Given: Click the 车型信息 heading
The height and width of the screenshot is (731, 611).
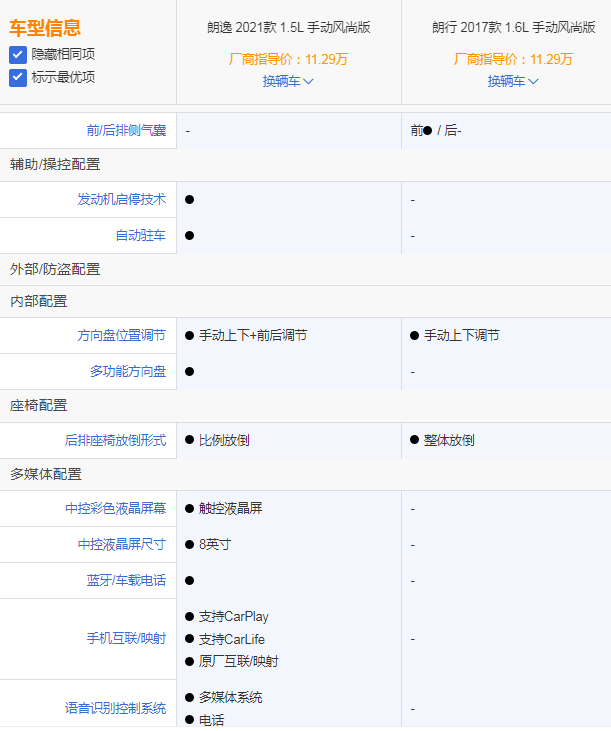Looking at the screenshot, I should pyautogui.click(x=45, y=28).
